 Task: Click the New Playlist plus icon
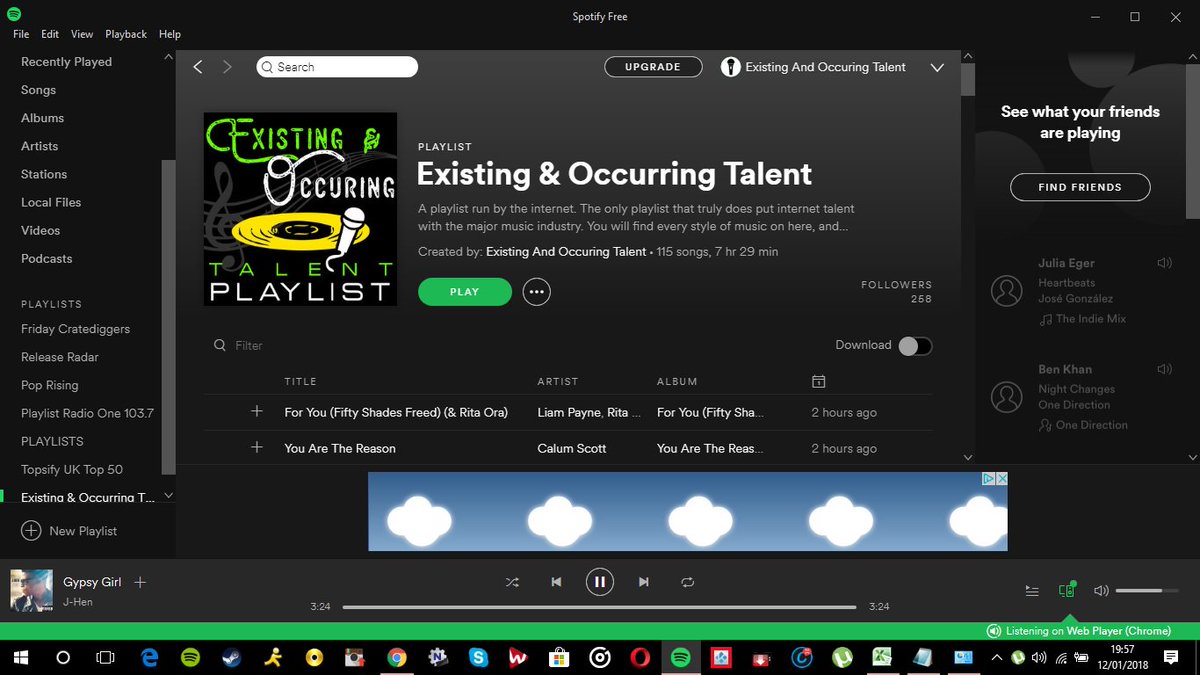[31, 531]
